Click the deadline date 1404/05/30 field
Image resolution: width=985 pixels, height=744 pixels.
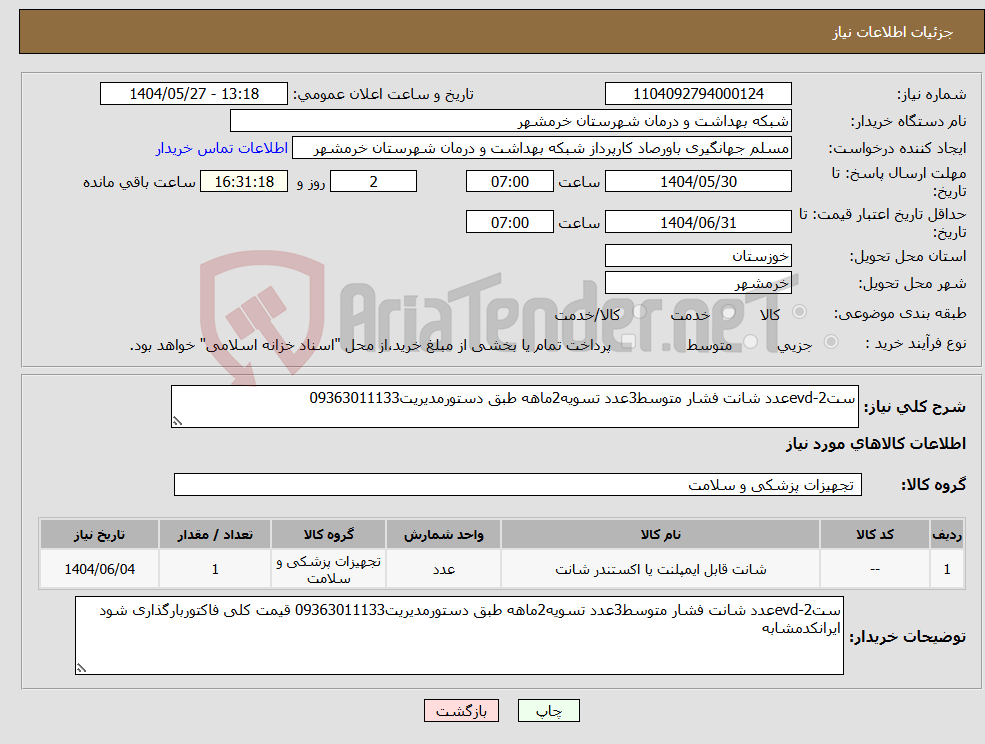(698, 181)
